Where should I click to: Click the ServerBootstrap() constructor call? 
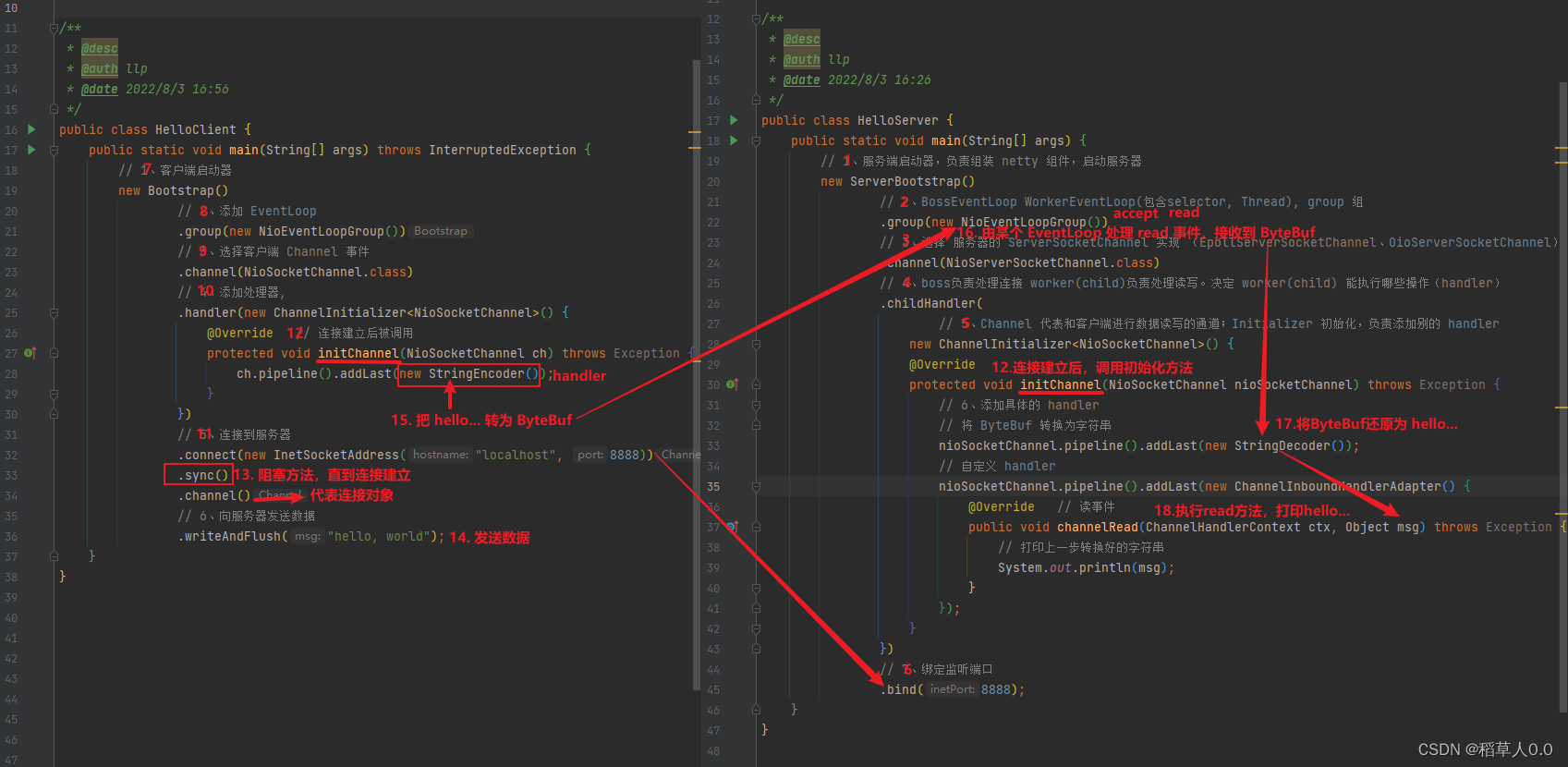tap(913, 181)
